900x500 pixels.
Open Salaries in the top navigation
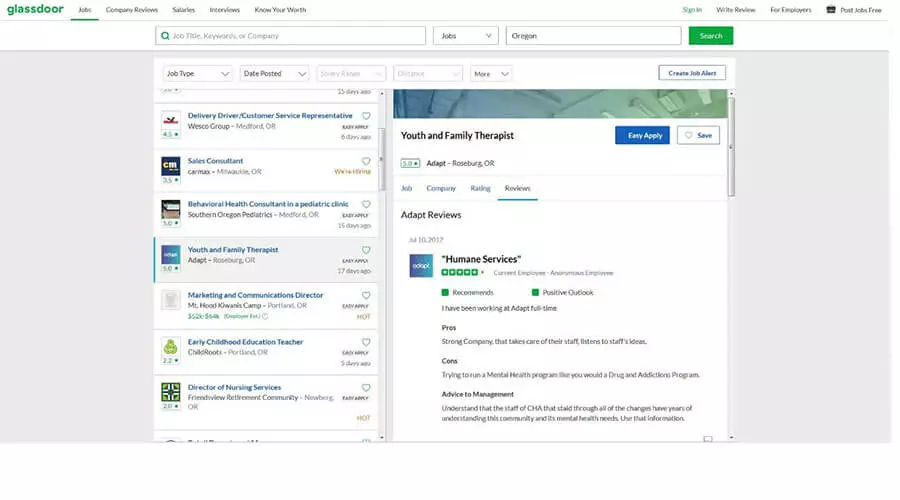click(183, 10)
